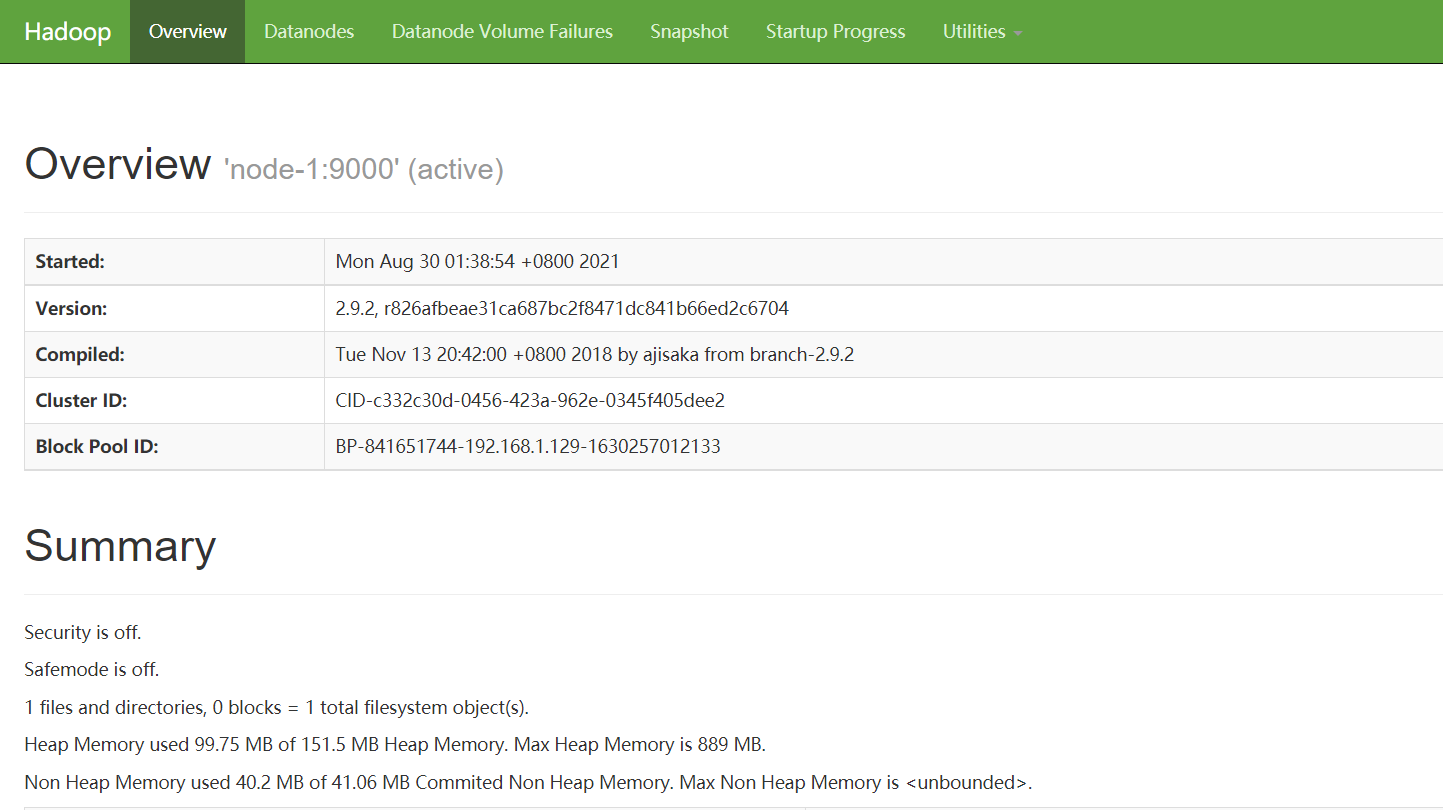Click the Cluster ID: row label
This screenshot has width=1443, height=810.
point(81,401)
